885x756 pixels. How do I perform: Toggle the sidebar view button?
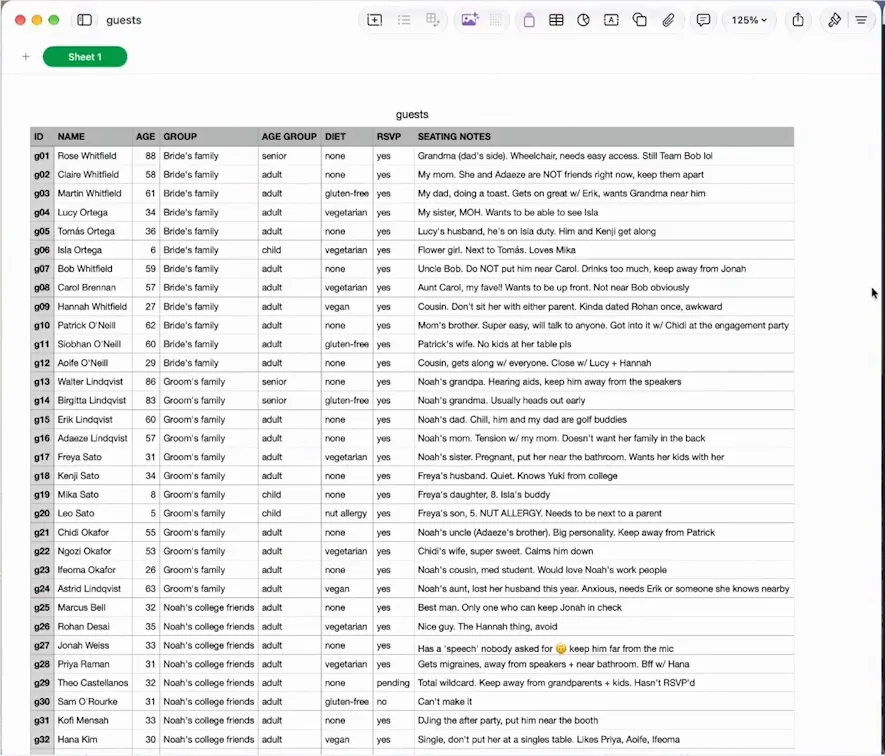point(85,20)
